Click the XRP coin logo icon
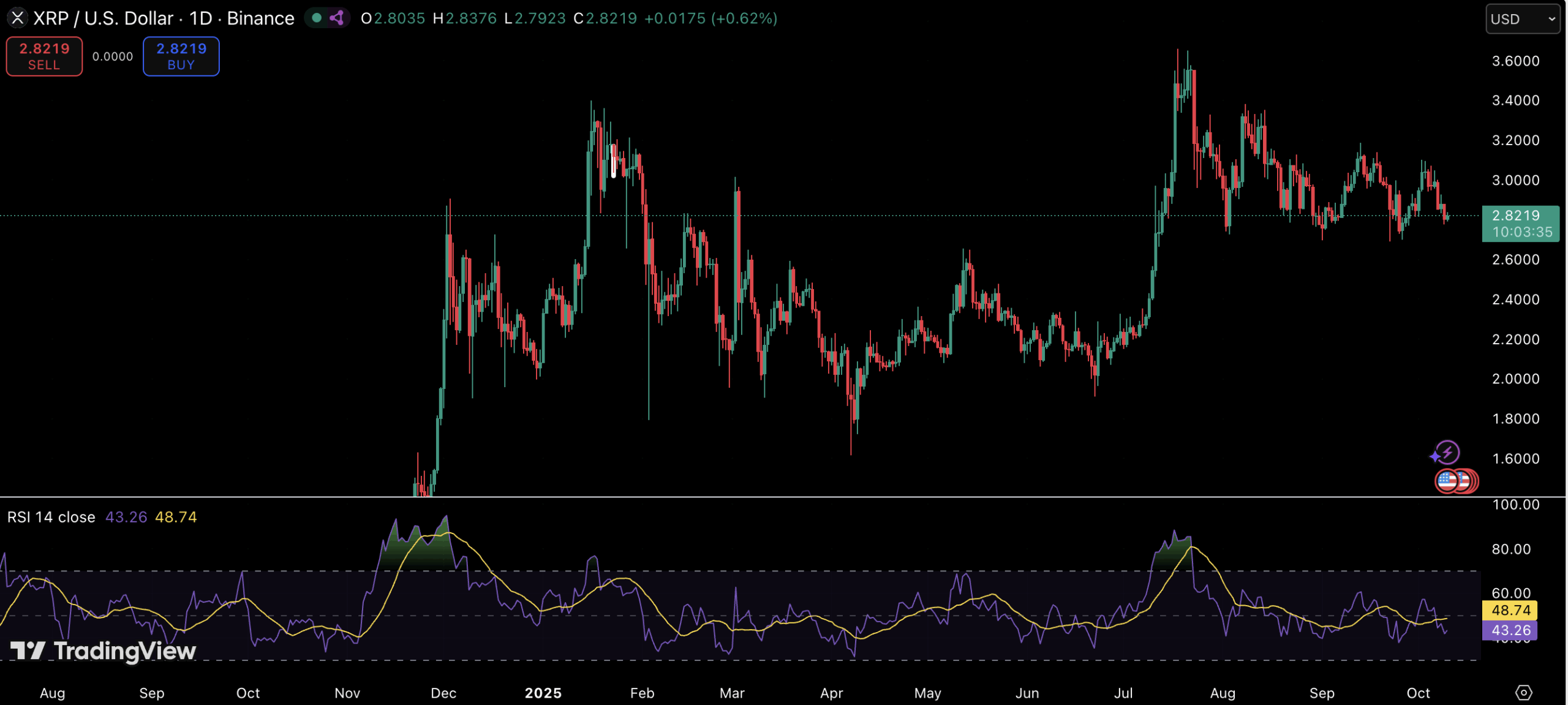 click(17, 18)
